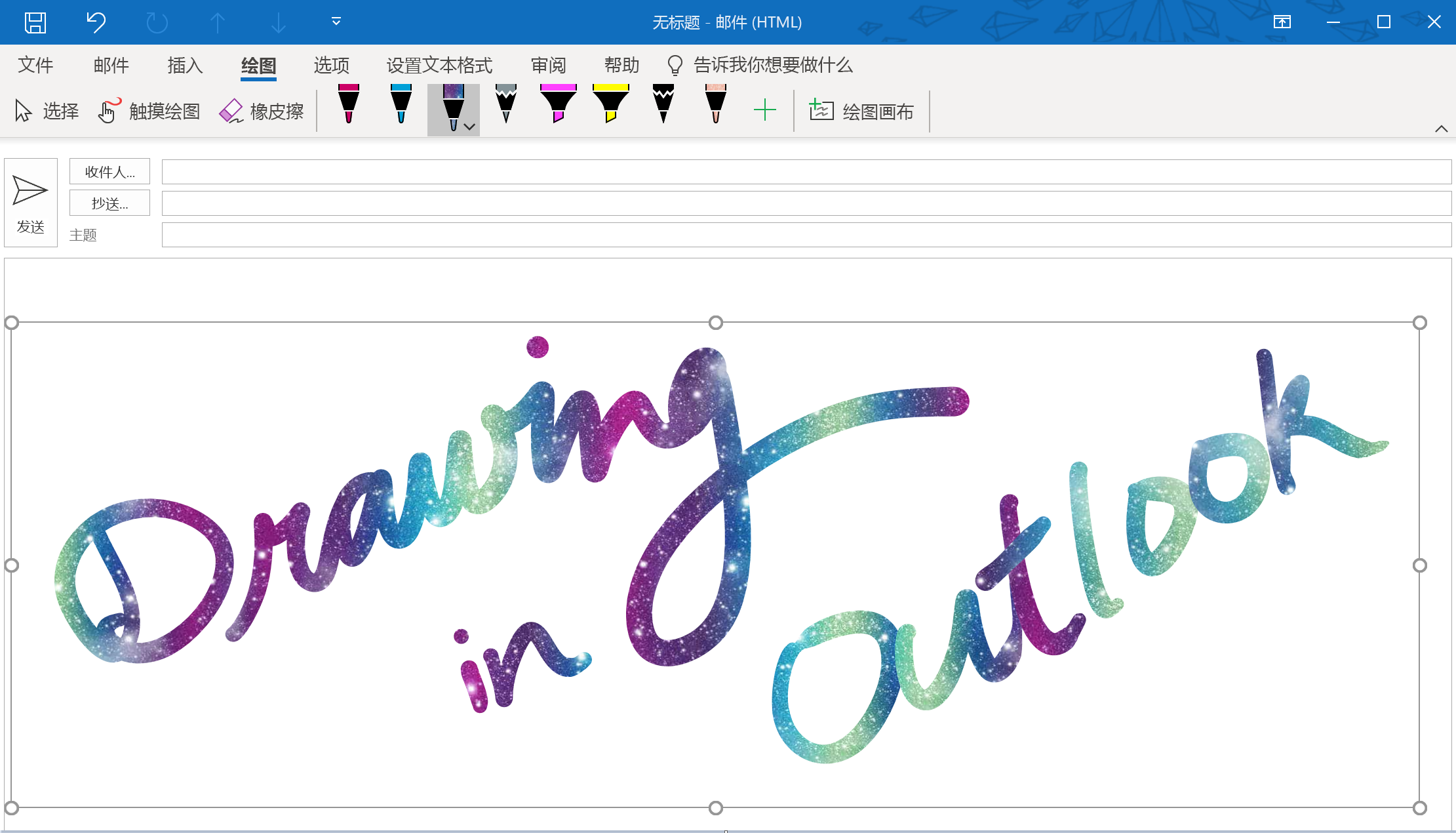Click into the 主题 subject field

coord(806,235)
